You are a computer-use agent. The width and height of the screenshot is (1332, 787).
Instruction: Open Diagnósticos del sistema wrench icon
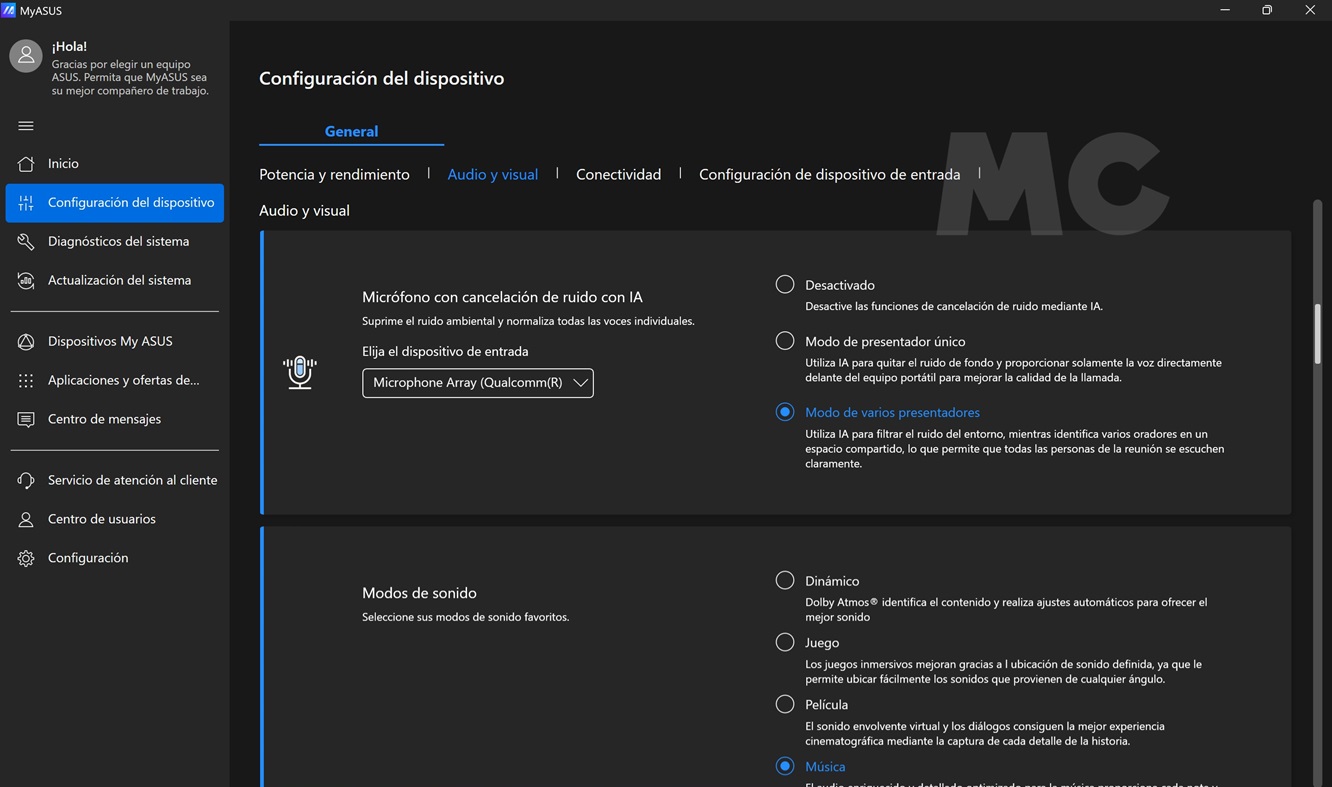(26, 242)
